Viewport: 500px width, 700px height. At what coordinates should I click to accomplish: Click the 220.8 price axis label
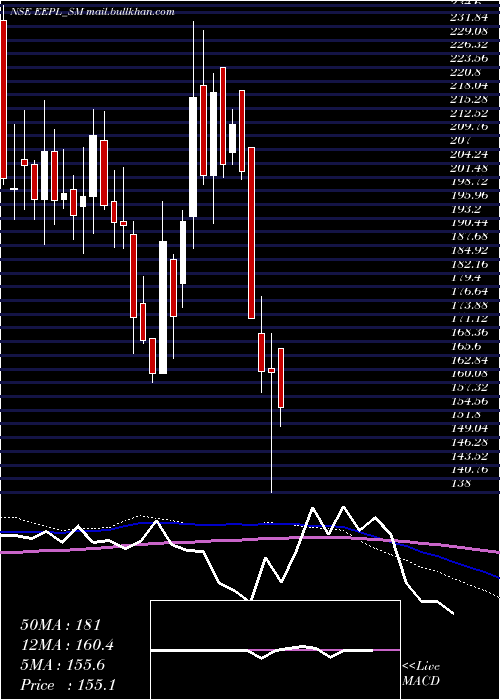click(x=467, y=72)
